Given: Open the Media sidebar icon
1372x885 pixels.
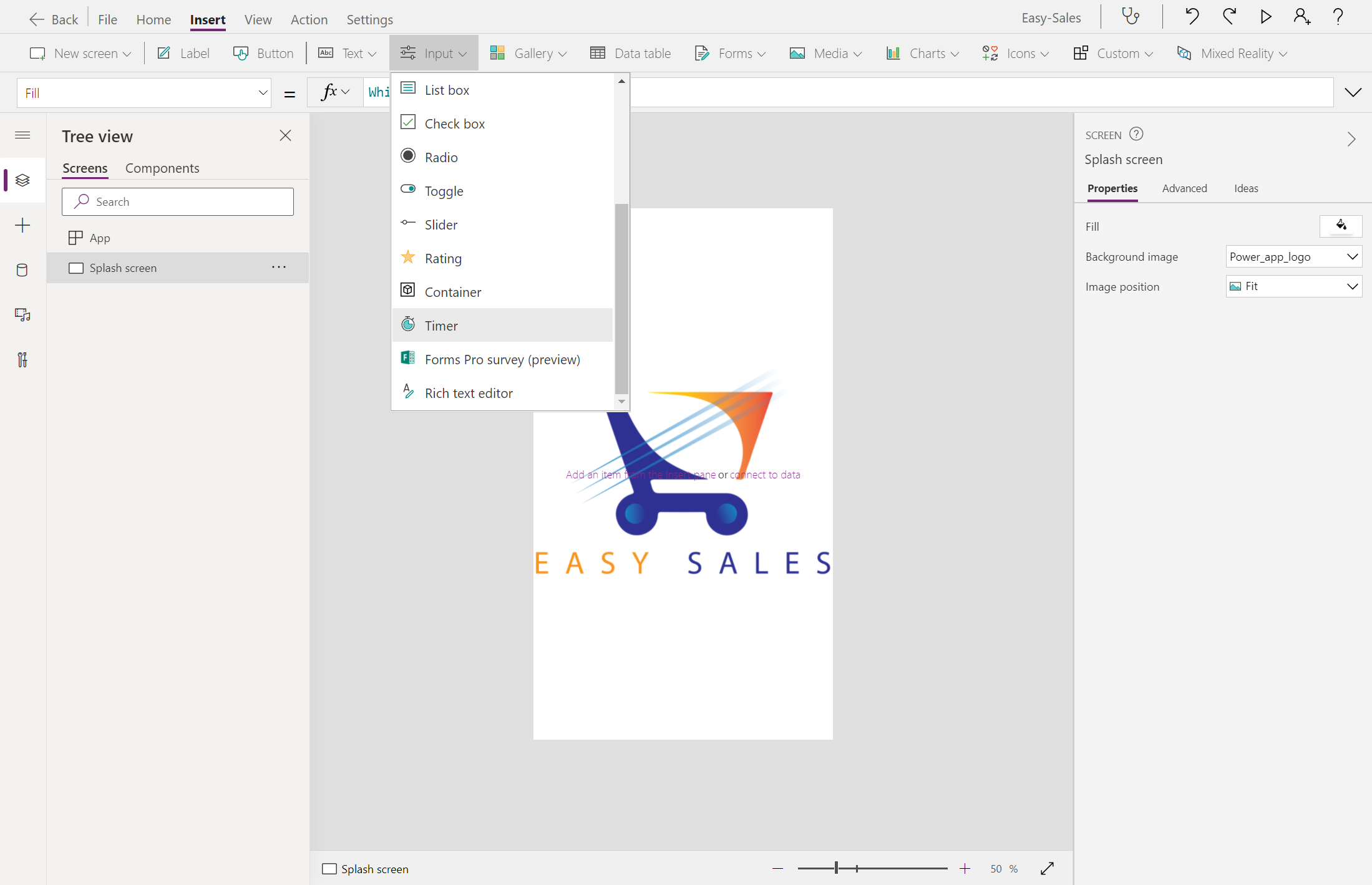Looking at the screenshot, I should 22,315.
